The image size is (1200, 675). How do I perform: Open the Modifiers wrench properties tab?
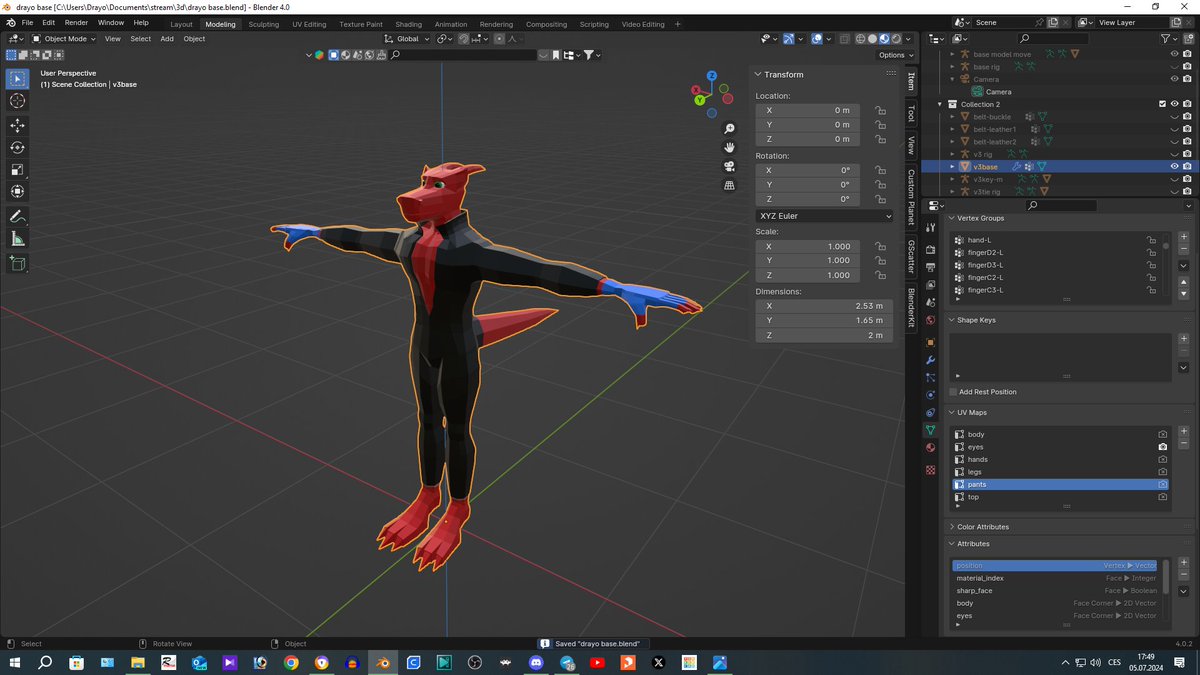pyautogui.click(x=930, y=360)
